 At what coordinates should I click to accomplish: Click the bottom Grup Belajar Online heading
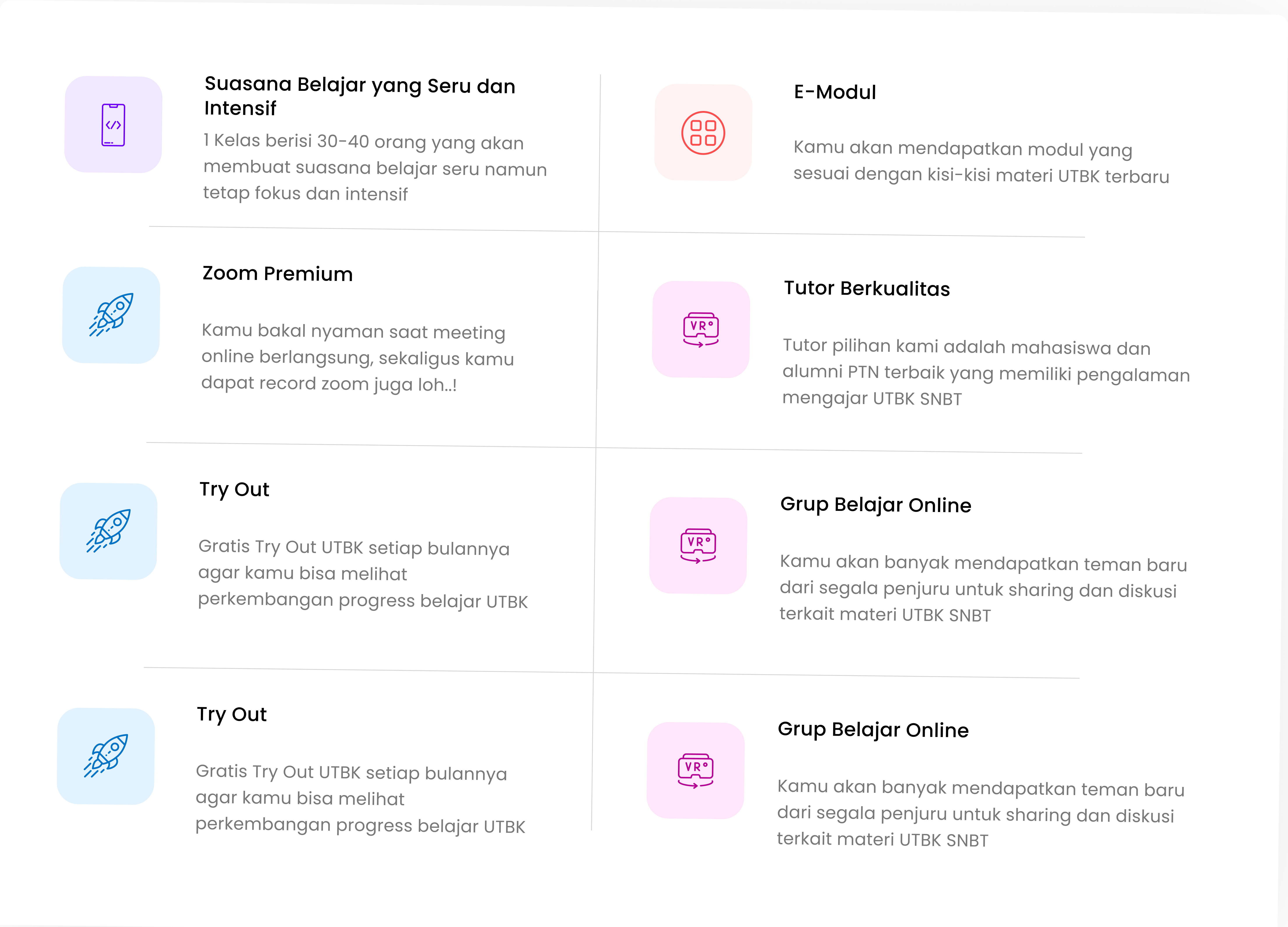point(873,729)
